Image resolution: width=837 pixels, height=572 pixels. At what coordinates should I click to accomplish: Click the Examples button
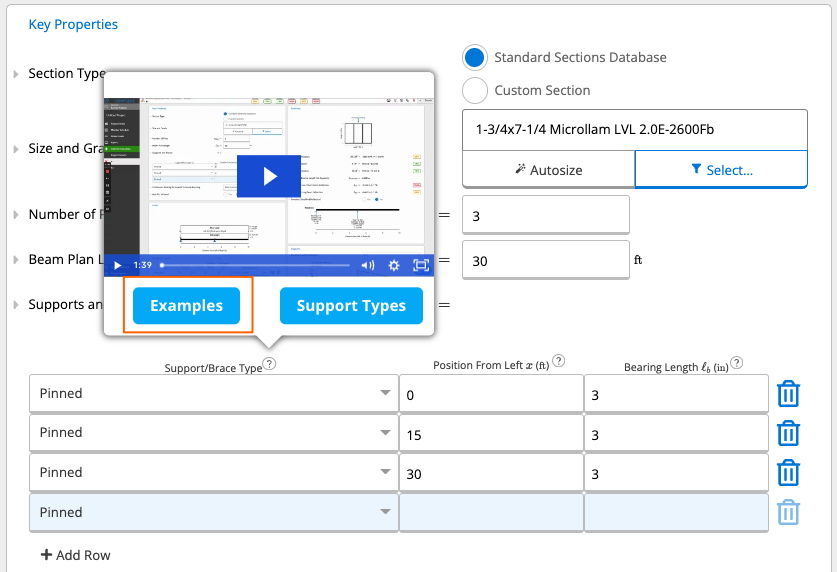point(186,306)
